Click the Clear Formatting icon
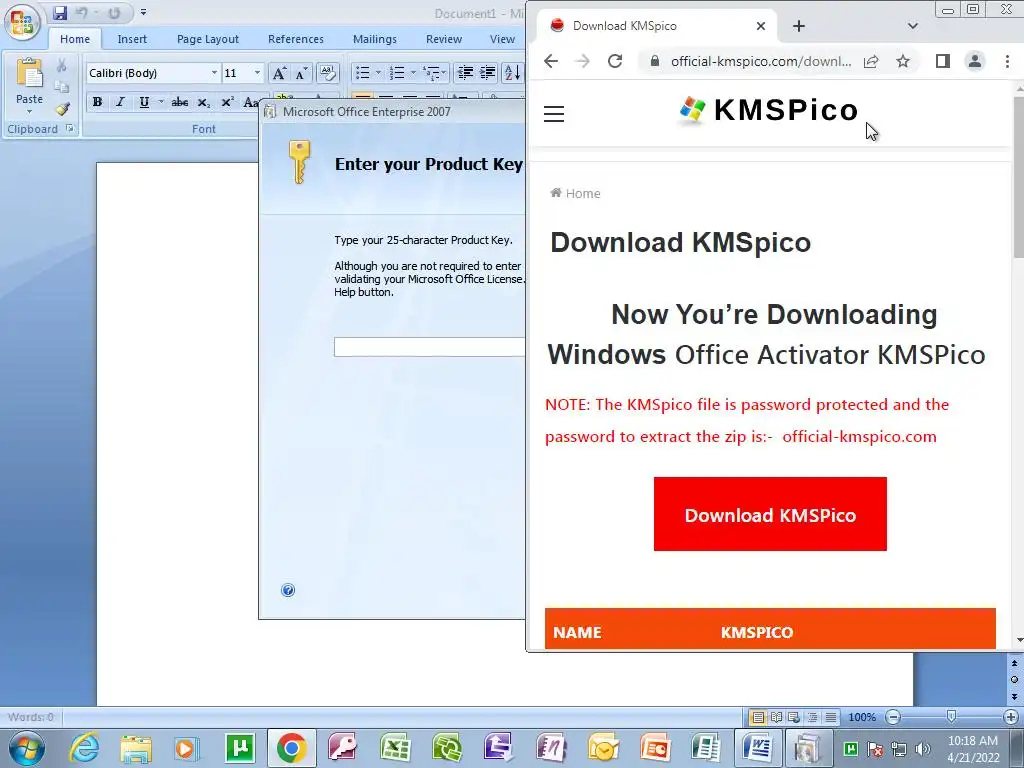Viewport: 1024px width, 768px height. click(x=327, y=72)
